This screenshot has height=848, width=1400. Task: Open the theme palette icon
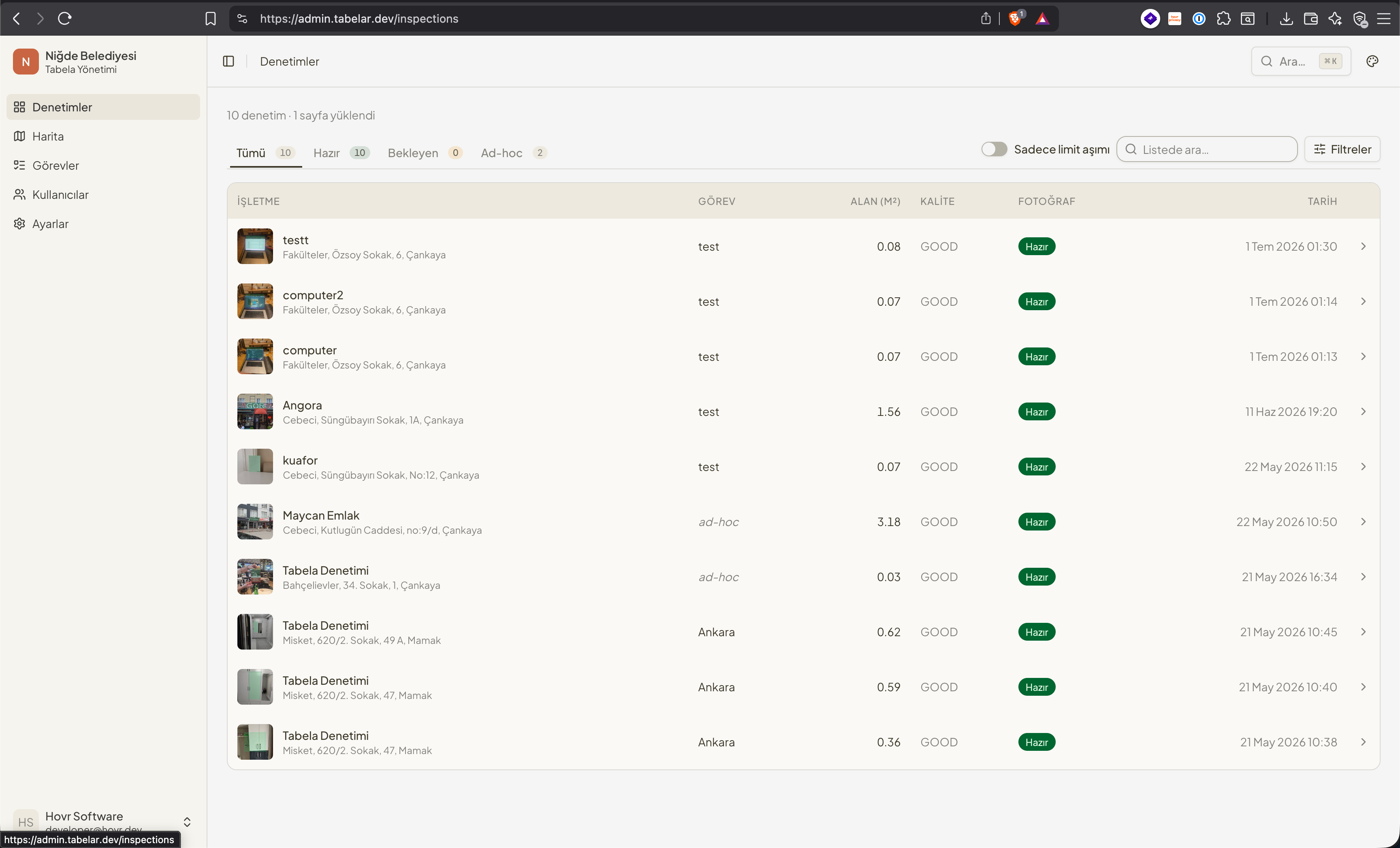pyautogui.click(x=1372, y=61)
